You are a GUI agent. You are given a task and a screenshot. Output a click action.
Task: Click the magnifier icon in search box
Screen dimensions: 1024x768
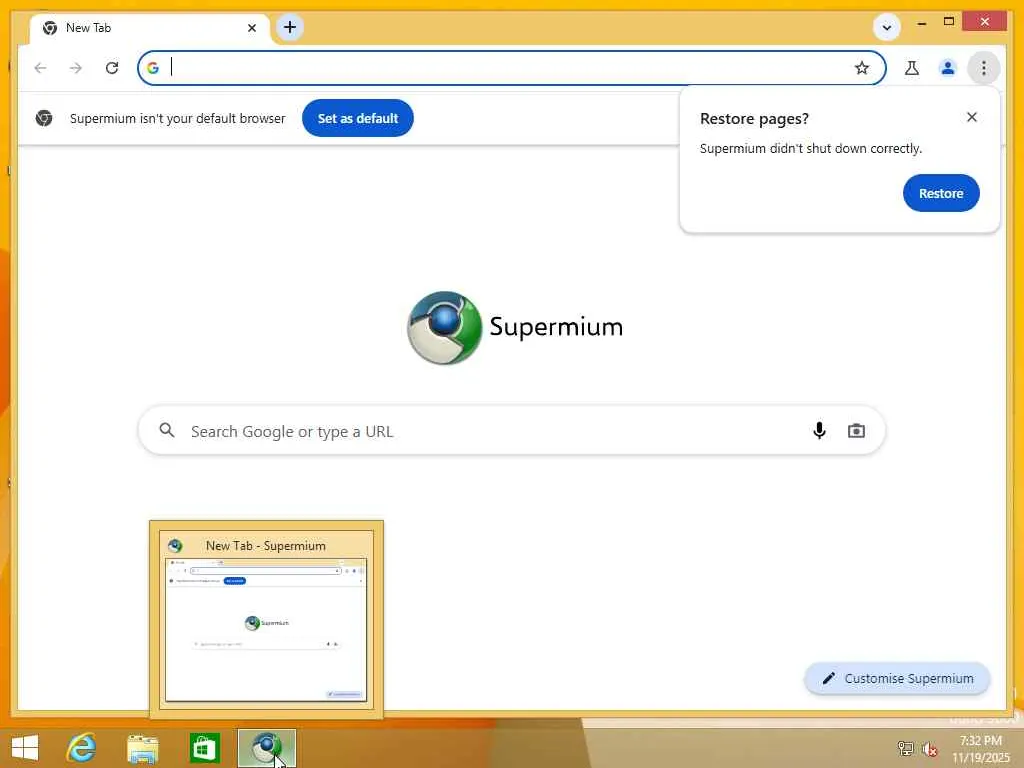coord(167,430)
